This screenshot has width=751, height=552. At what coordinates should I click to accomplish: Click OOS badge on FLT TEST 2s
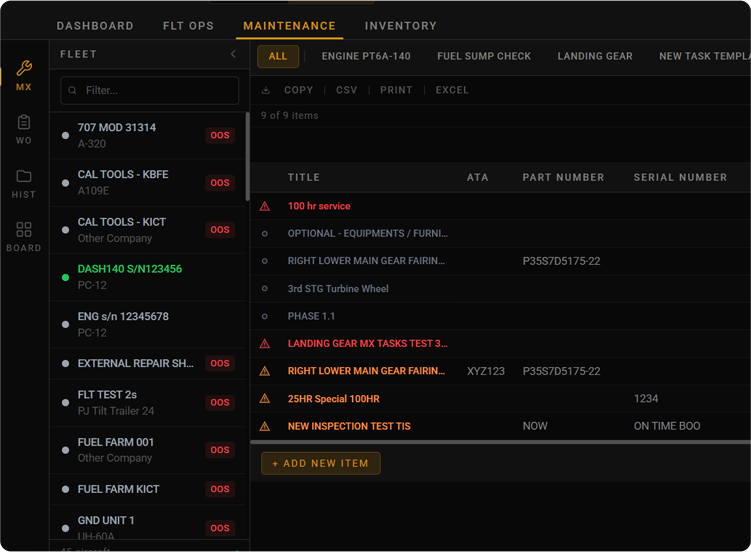220,403
